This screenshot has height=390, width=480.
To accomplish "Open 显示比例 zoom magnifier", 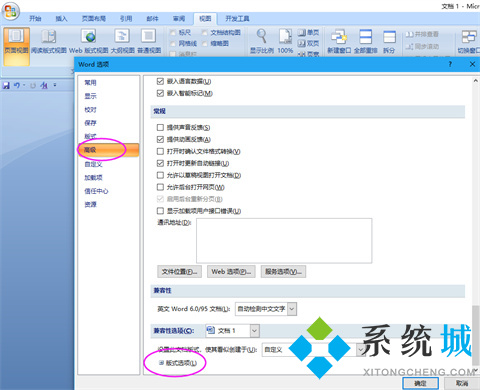I will pos(262,42).
